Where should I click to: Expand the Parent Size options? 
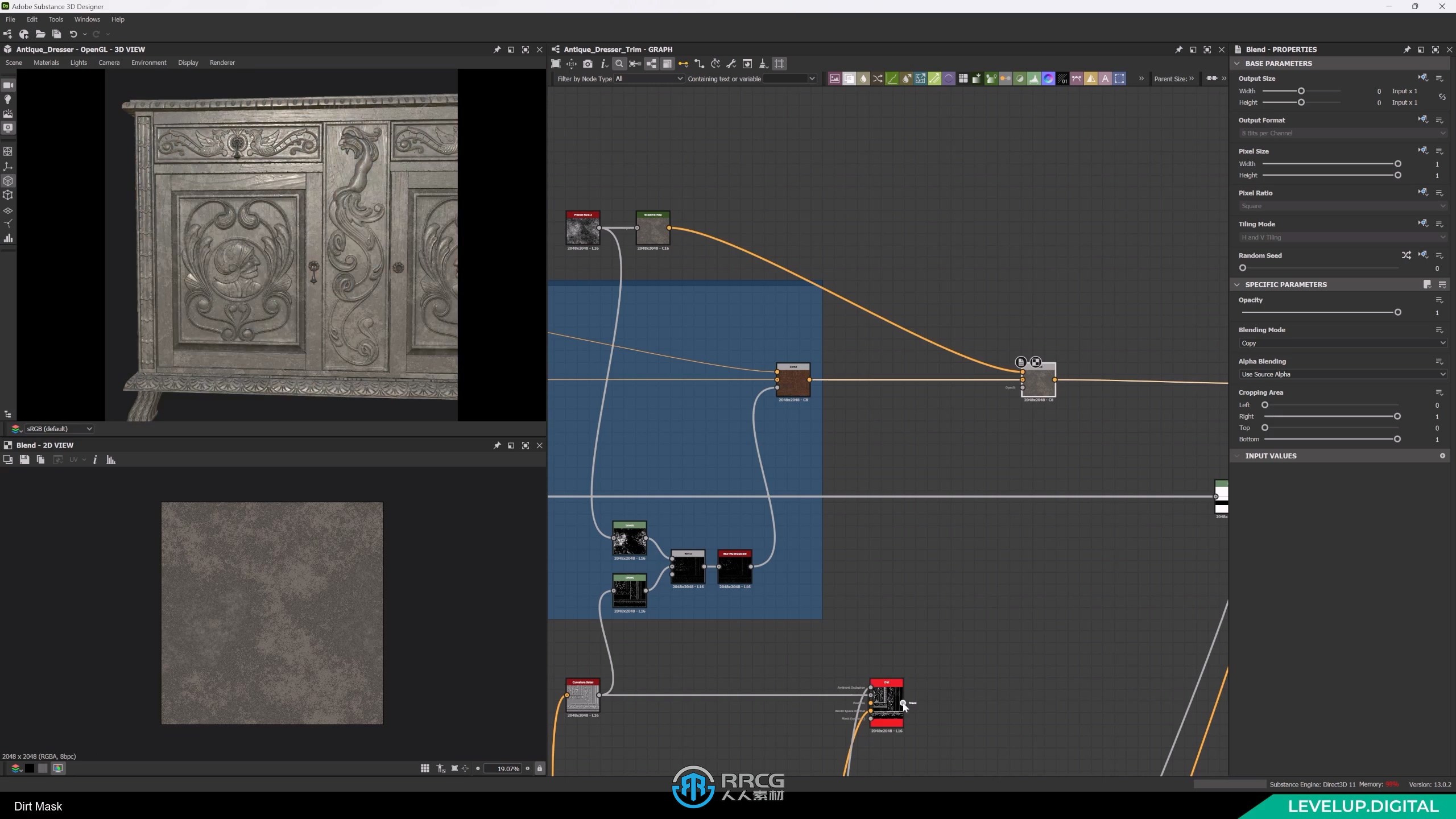(x=1192, y=78)
